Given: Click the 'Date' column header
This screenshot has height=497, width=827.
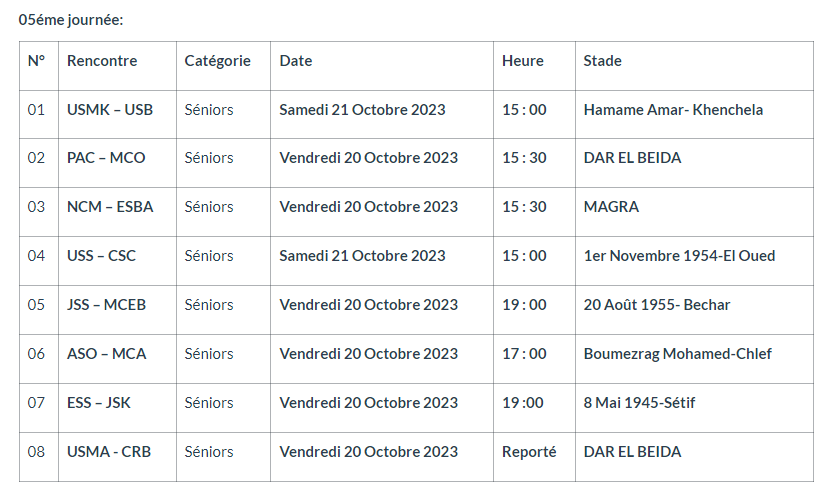Looking at the screenshot, I should [296, 61].
